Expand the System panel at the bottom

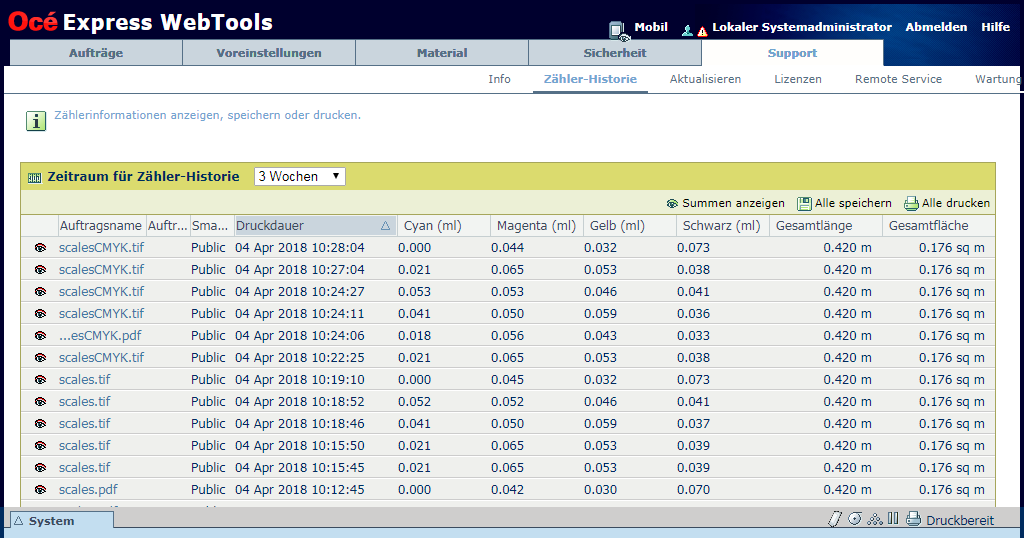(62, 520)
